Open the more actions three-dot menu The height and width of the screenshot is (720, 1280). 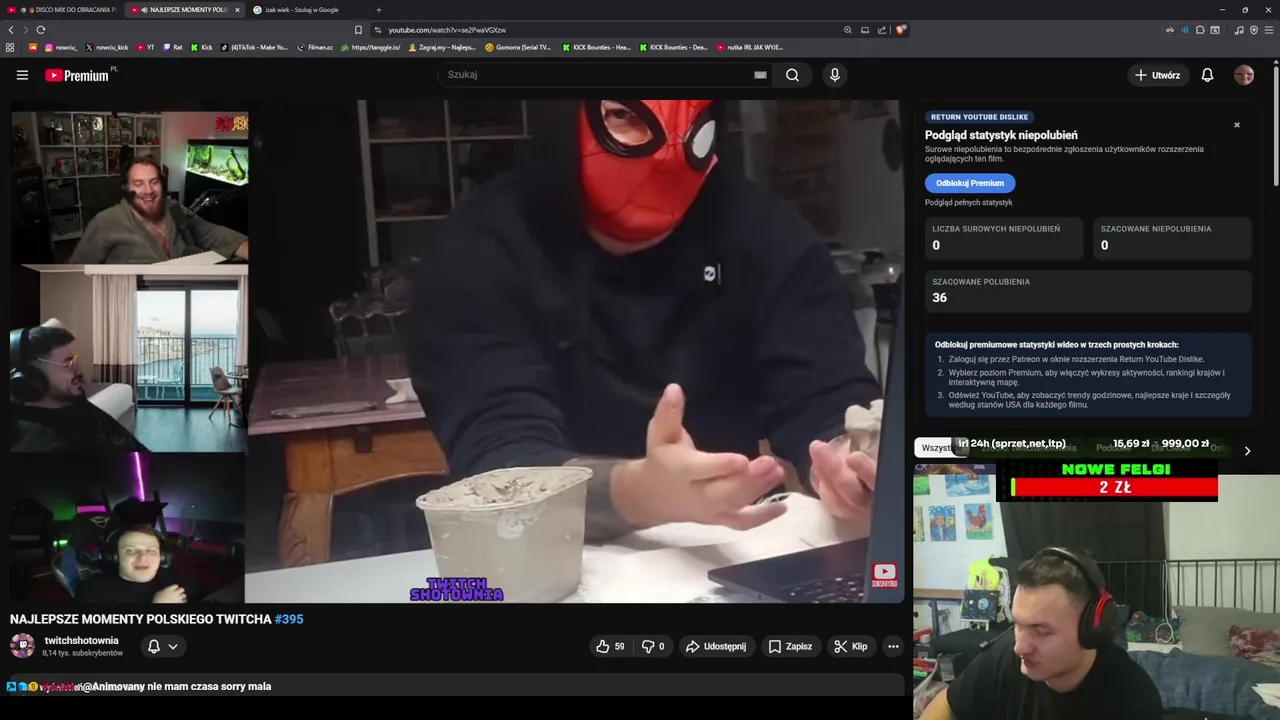[893, 646]
